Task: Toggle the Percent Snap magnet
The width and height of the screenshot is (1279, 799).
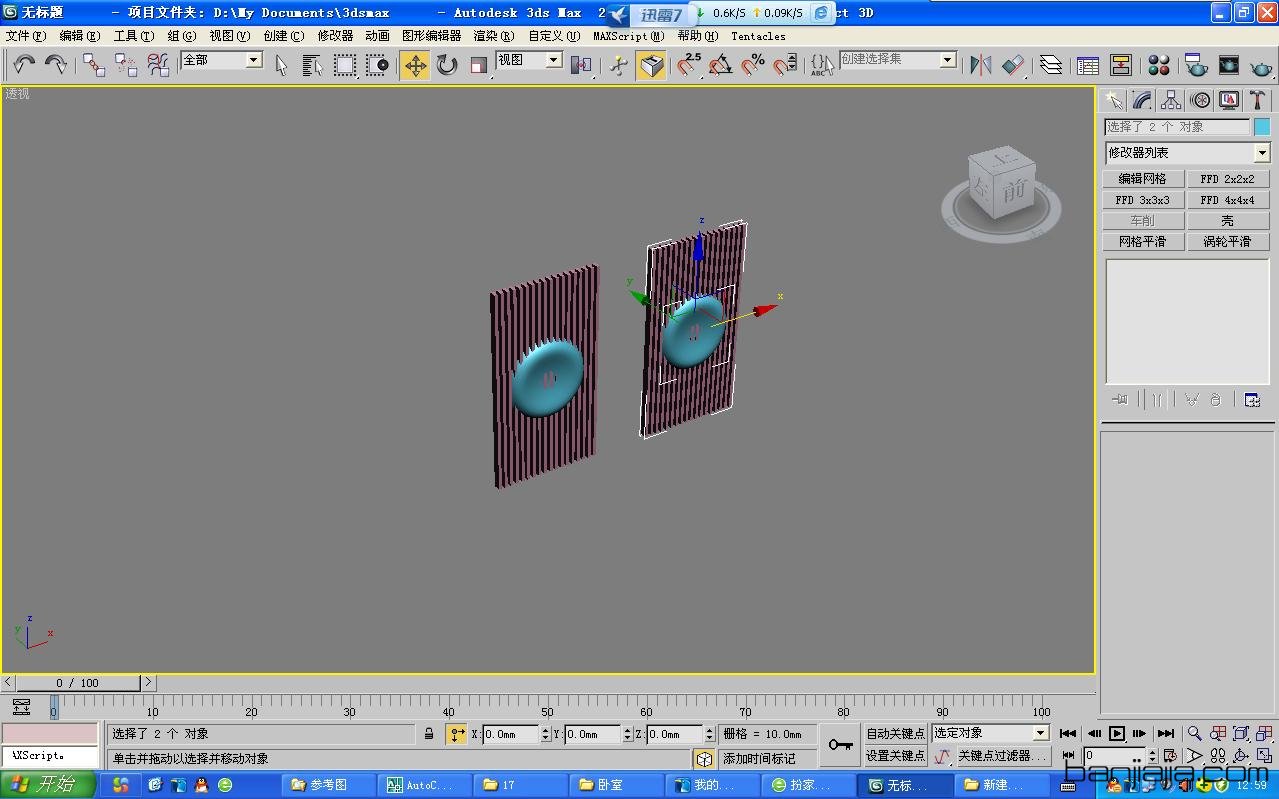Action: (x=753, y=65)
